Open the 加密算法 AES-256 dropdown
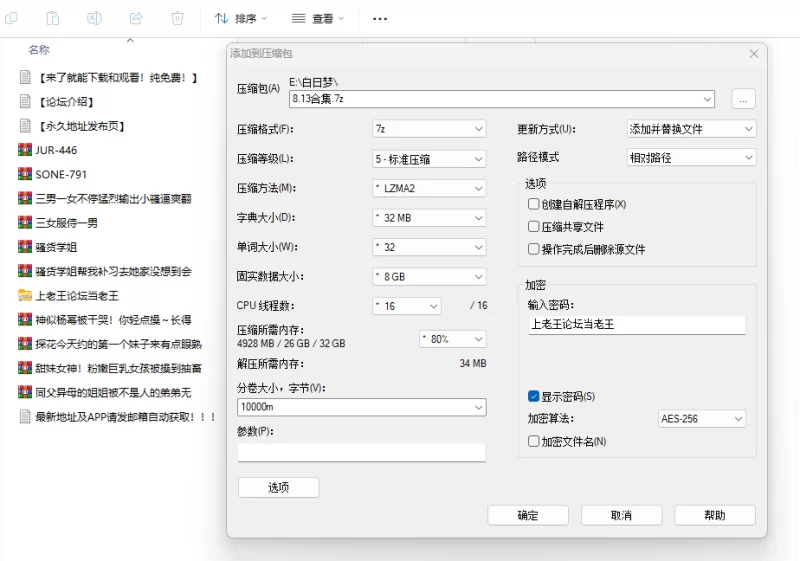The width and height of the screenshot is (800, 561). [x=702, y=419]
